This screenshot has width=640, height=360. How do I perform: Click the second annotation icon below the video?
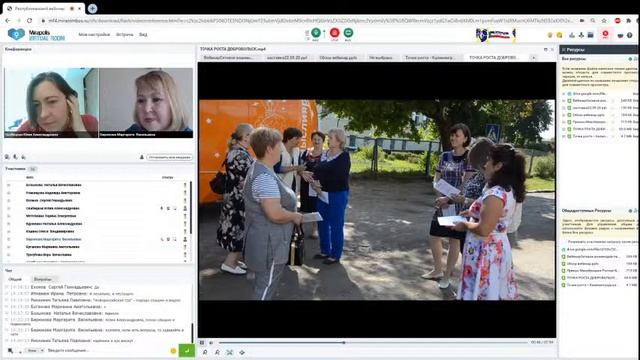pyautogui.click(x=217, y=352)
